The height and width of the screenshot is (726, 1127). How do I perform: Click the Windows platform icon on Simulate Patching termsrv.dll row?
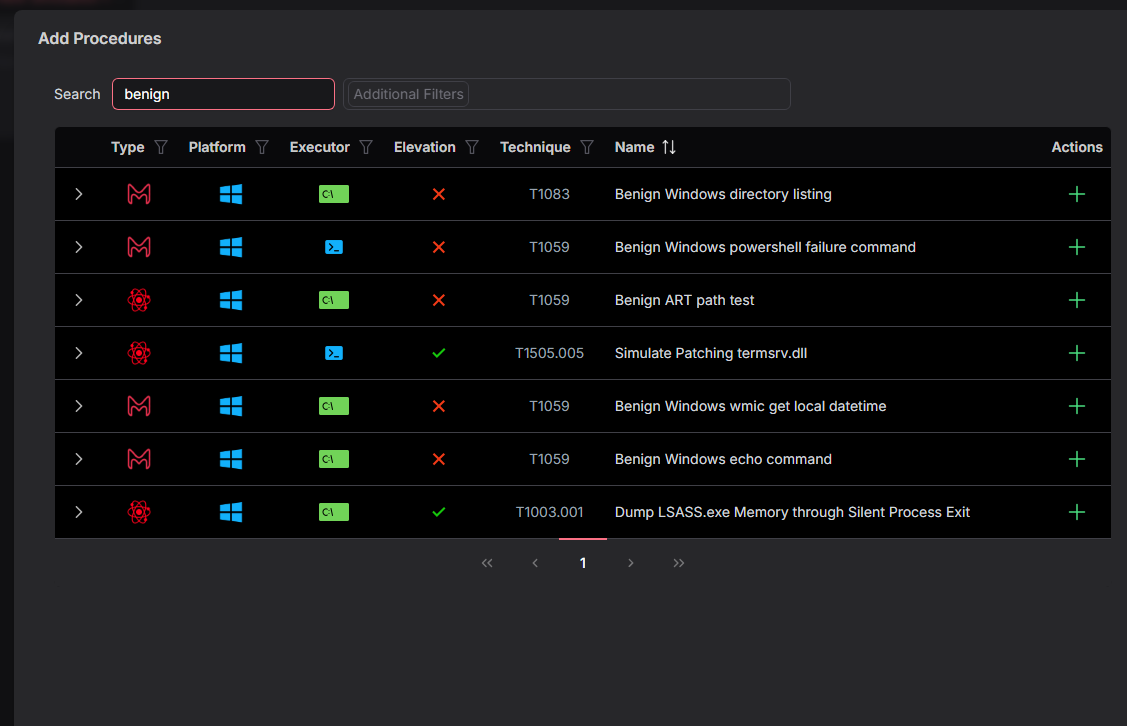pyautogui.click(x=231, y=353)
